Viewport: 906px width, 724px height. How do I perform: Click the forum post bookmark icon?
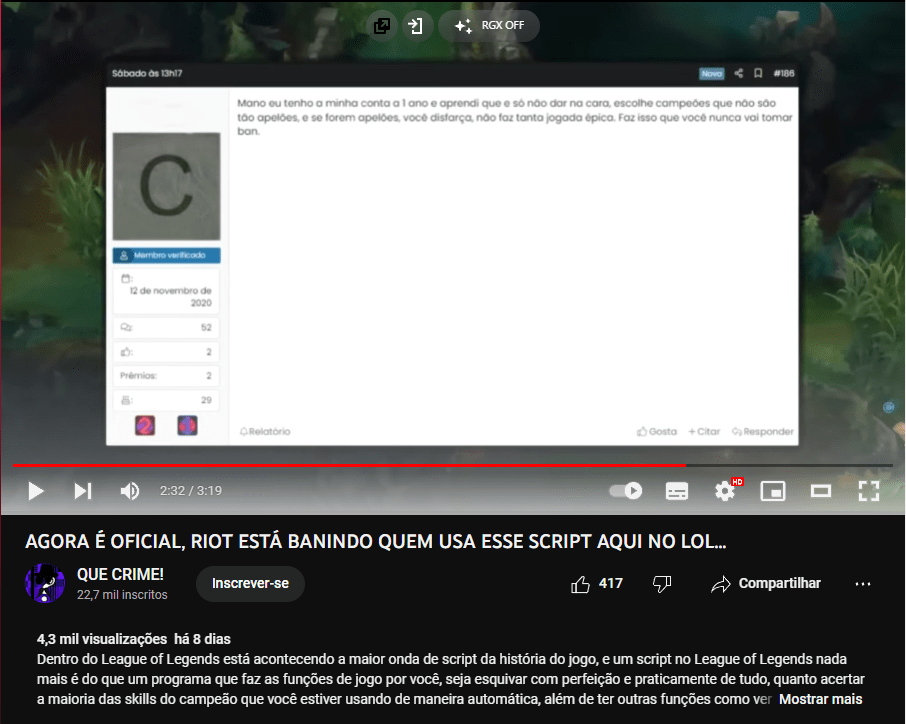pyautogui.click(x=758, y=73)
